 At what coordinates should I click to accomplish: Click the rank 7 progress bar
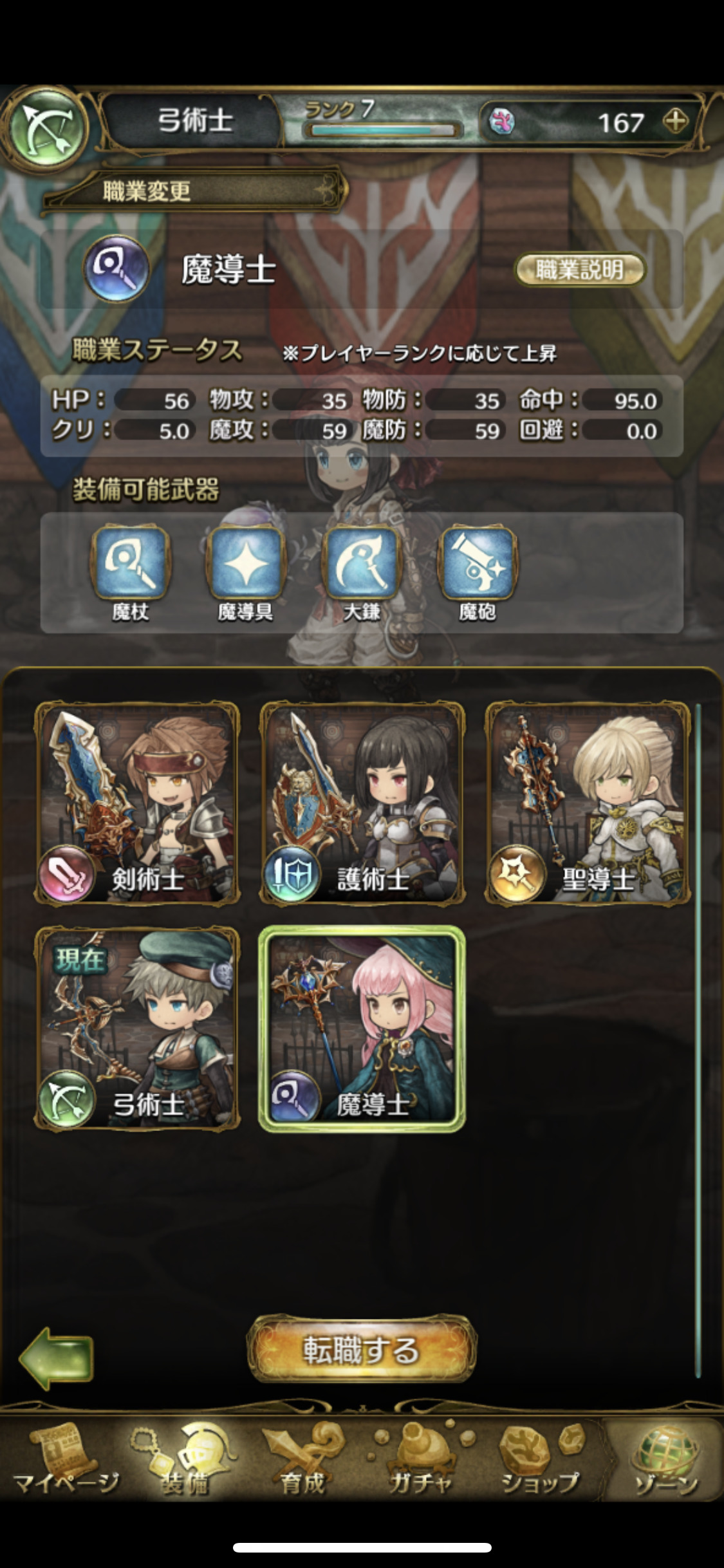click(383, 131)
